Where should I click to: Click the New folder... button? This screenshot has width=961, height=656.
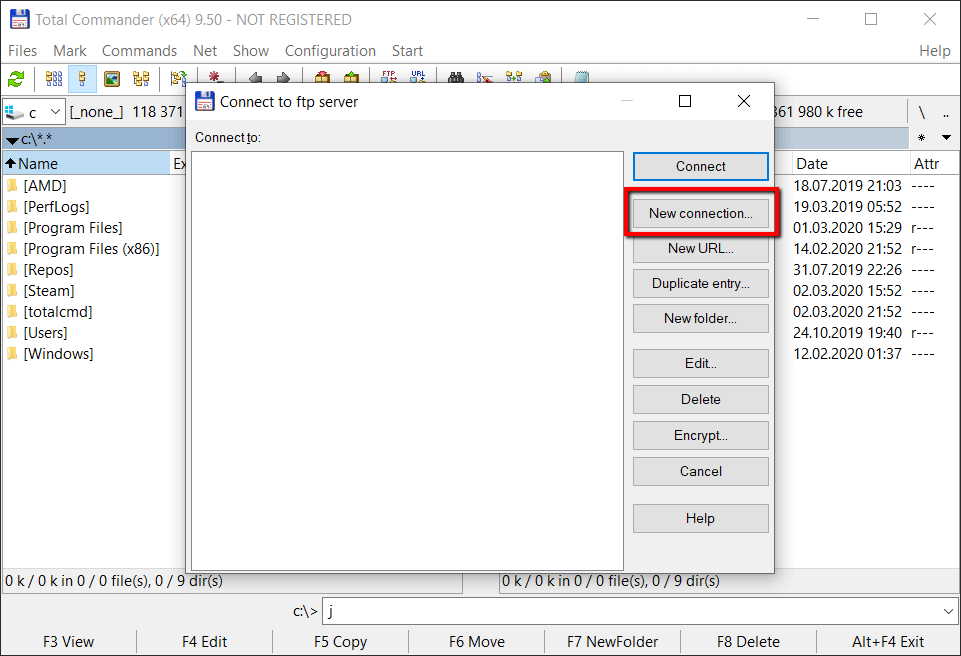701,318
